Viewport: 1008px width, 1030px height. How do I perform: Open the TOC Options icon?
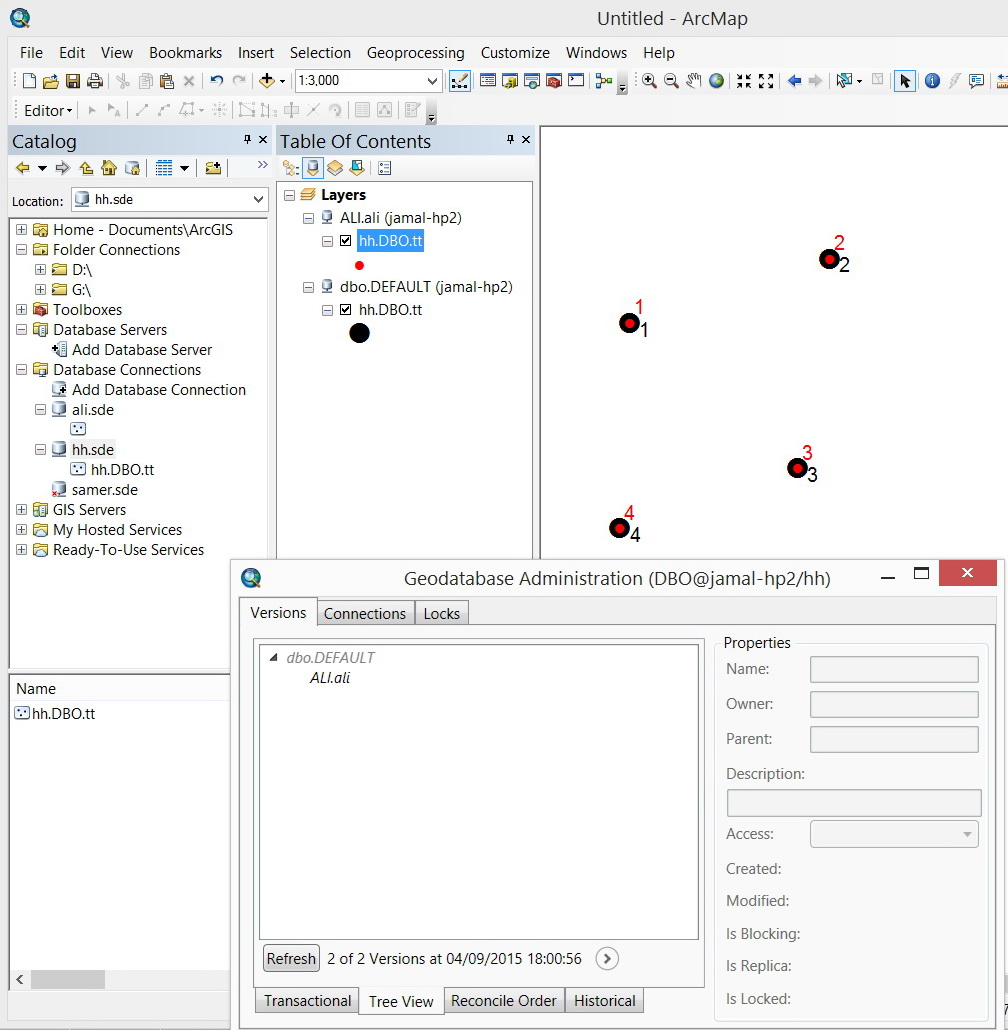[x=385, y=168]
